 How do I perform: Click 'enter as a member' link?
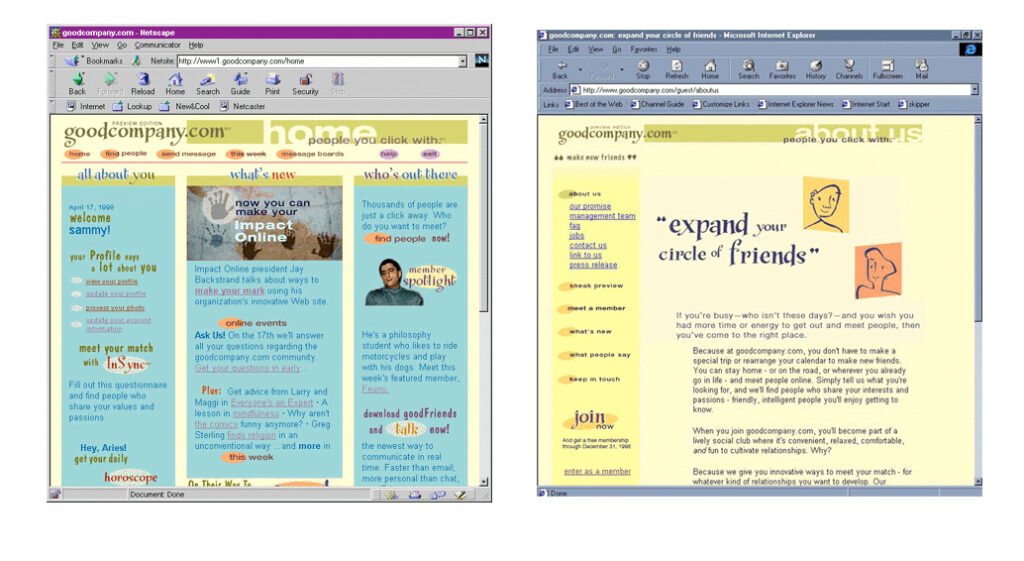[x=597, y=472]
